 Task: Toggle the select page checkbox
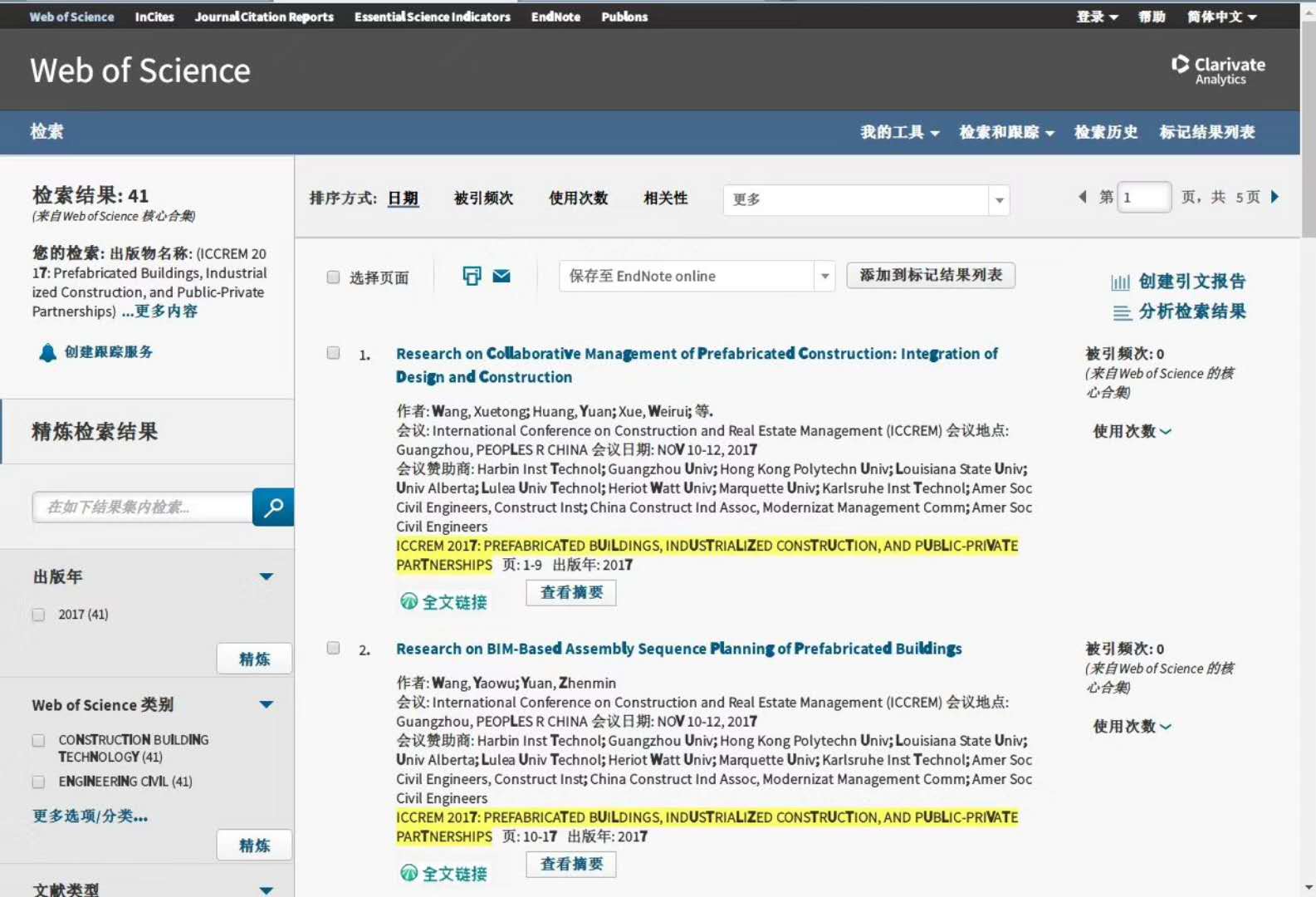pos(333,277)
